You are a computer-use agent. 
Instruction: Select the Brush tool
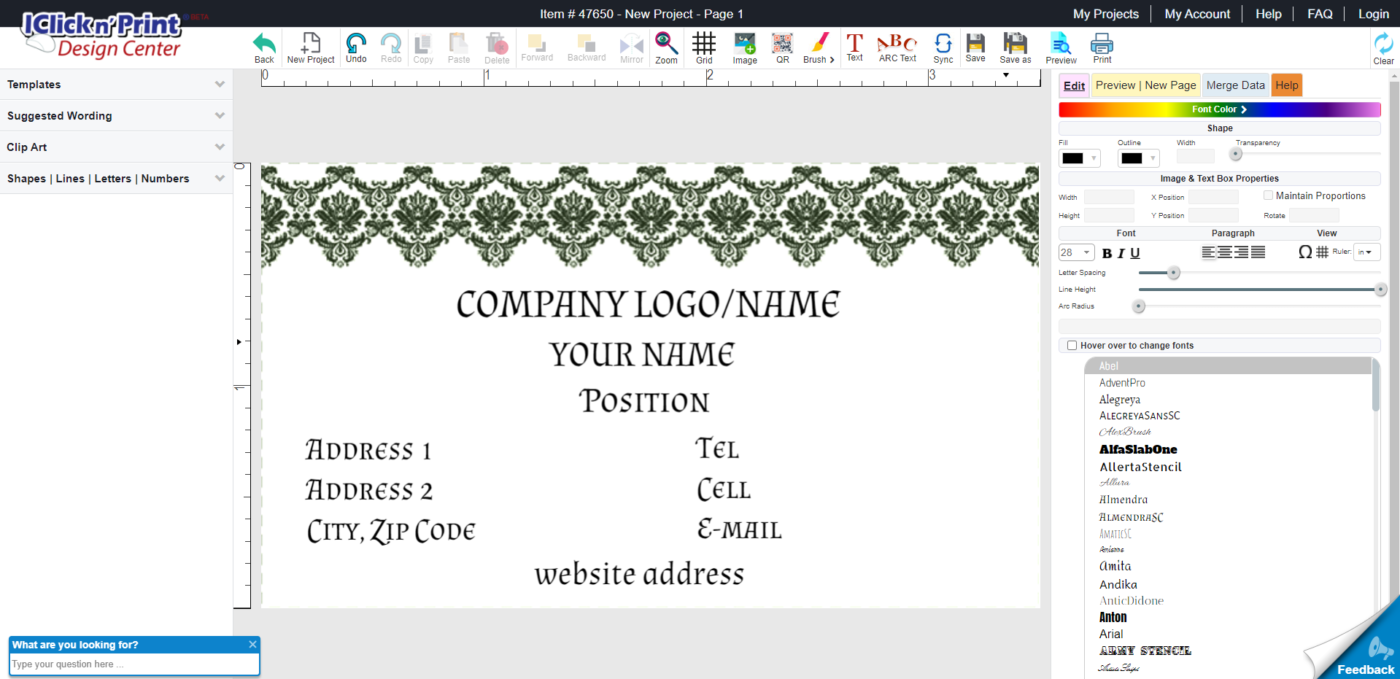tap(815, 47)
